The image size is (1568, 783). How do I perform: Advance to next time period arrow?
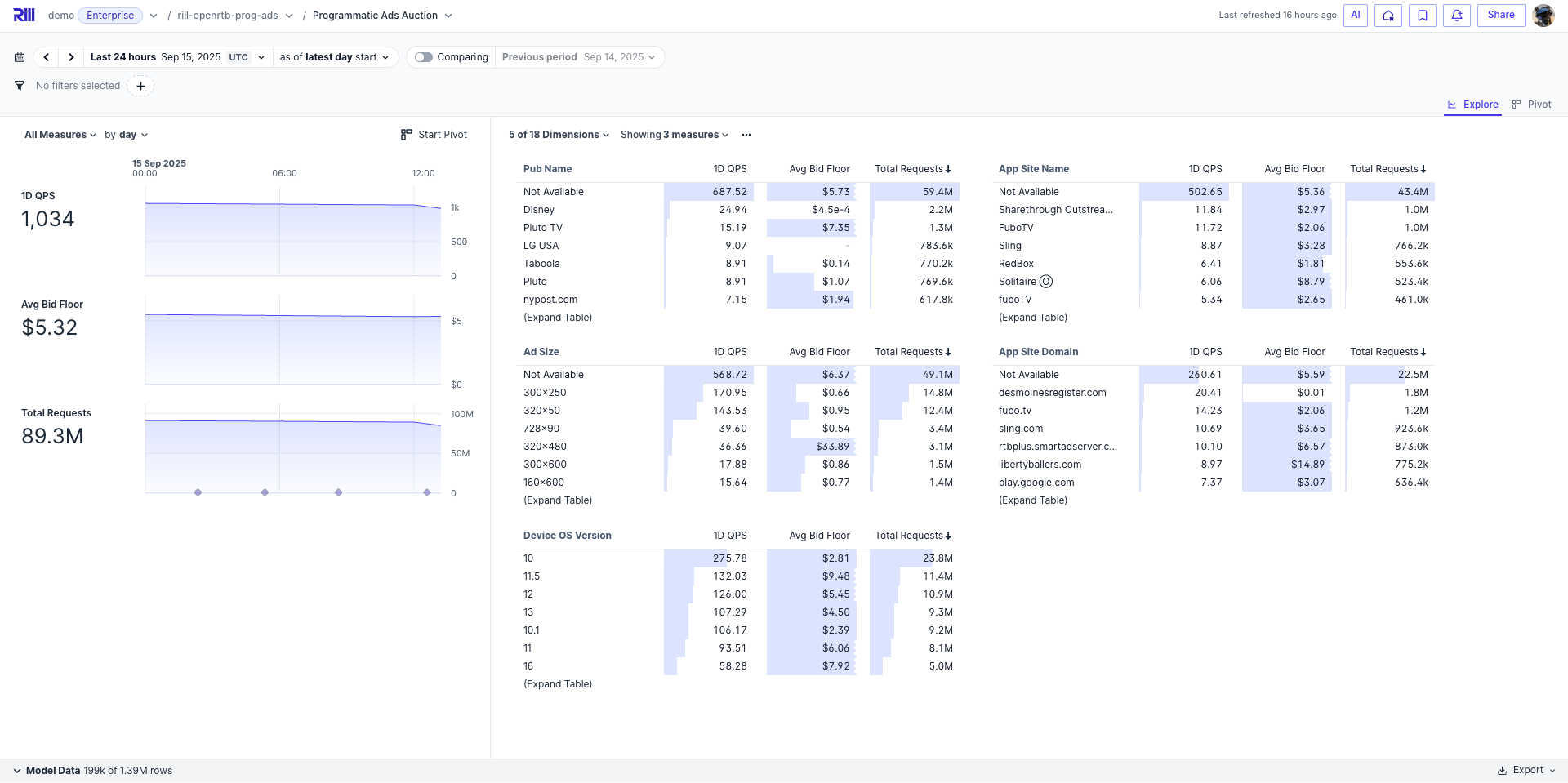coord(71,57)
